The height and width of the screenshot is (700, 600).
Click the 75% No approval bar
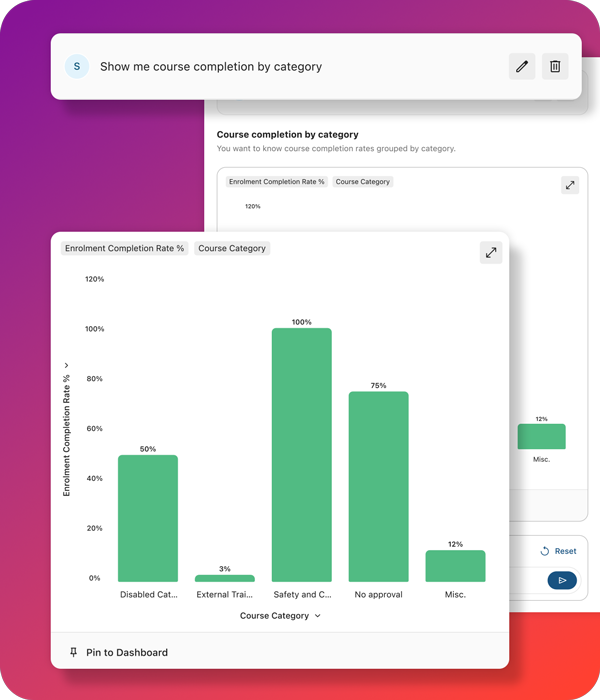(378, 486)
